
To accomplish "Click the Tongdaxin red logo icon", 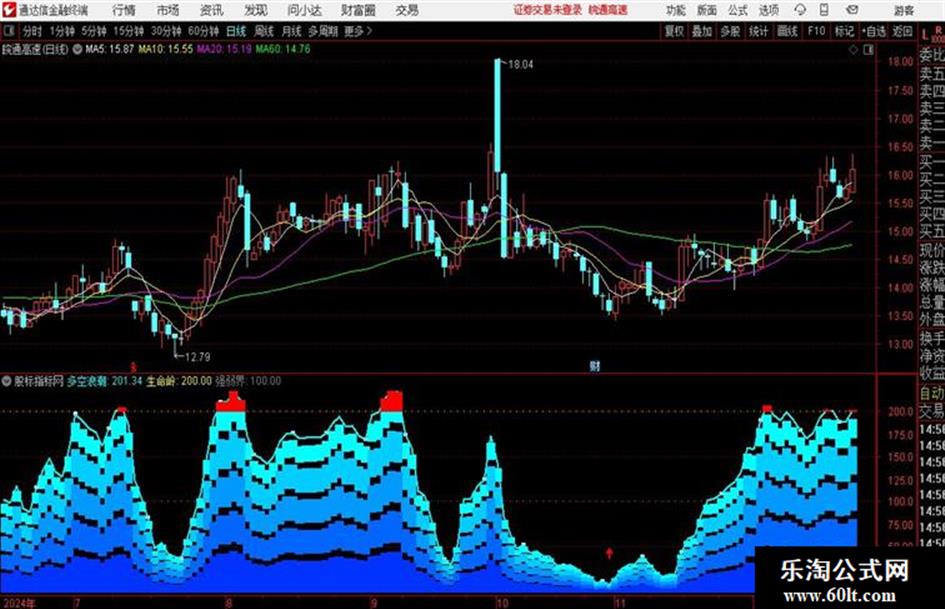I will (x=8, y=10).
